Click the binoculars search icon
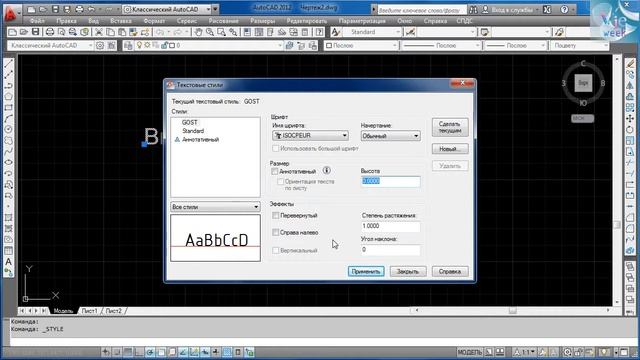 tap(473, 9)
